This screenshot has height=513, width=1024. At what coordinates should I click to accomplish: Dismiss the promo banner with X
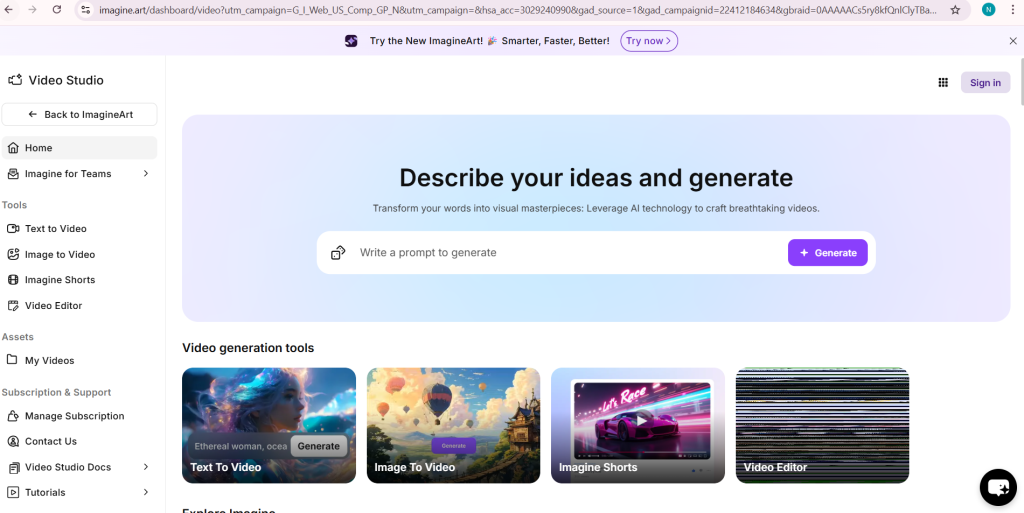[x=1012, y=41]
